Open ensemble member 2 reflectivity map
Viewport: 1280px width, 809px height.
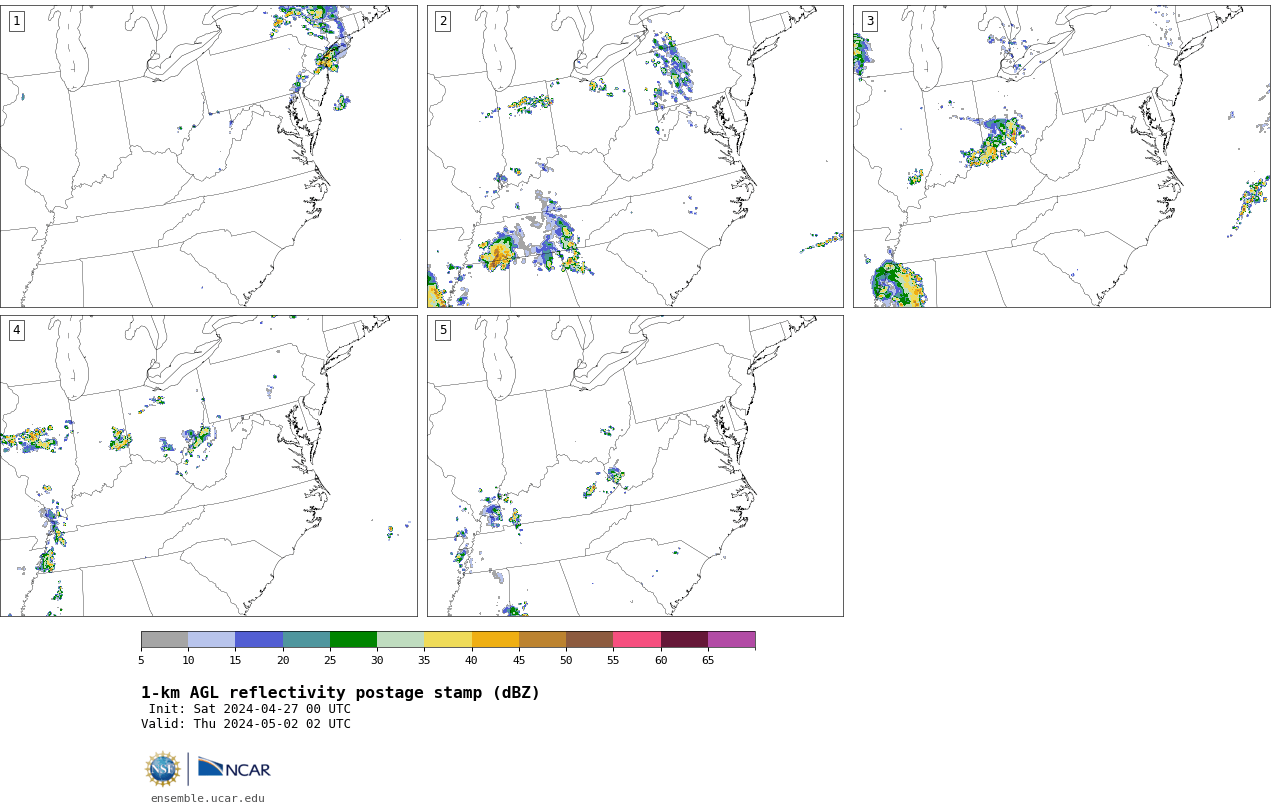[x=635, y=156]
